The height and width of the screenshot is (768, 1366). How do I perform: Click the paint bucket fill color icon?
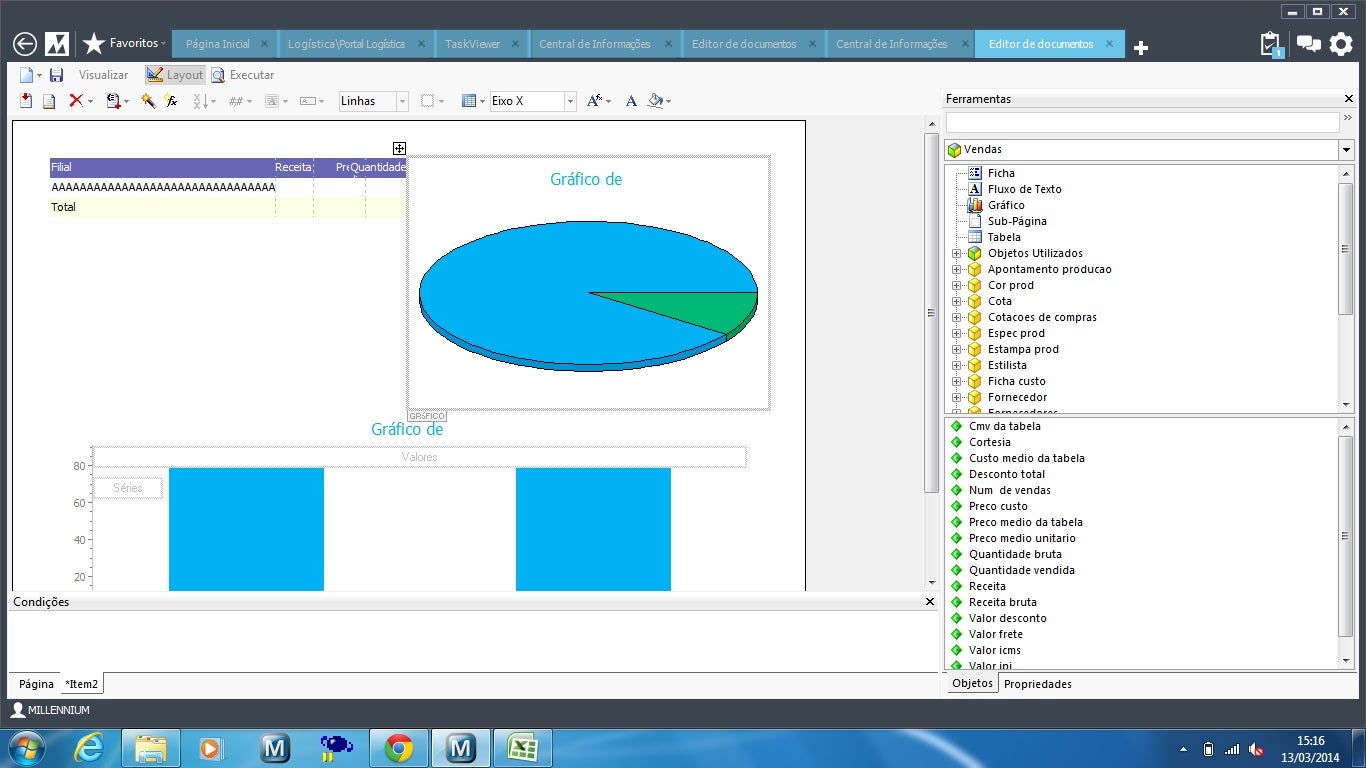click(x=655, y=101)
